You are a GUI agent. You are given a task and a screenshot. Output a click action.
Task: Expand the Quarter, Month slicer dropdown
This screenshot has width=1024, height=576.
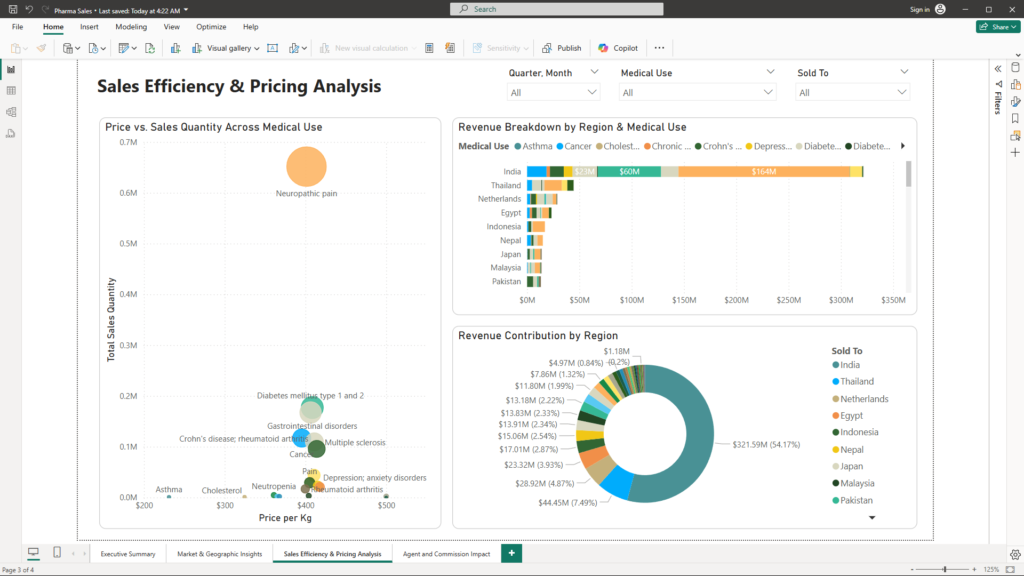553,93
